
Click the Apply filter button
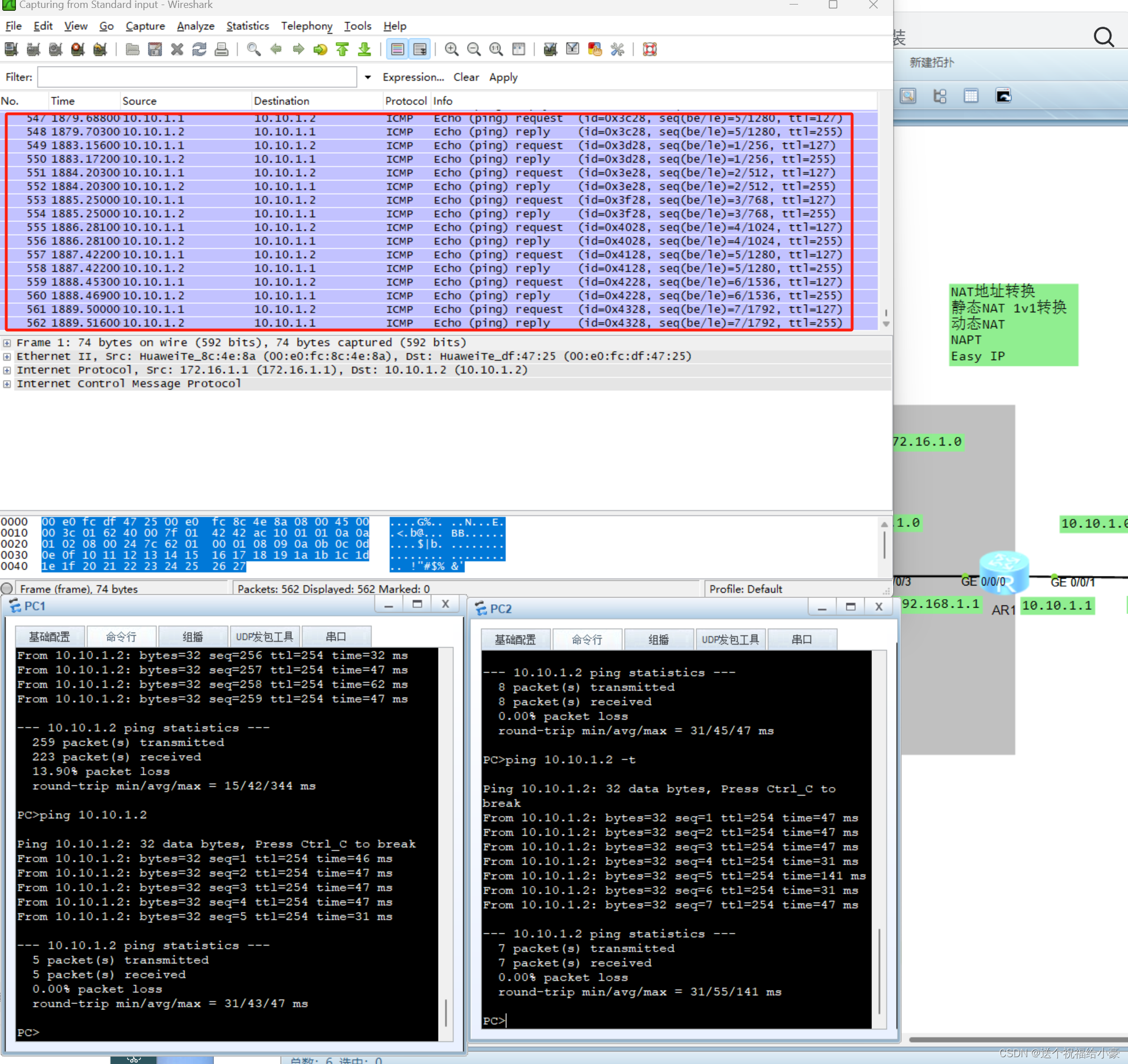tap(503, 77)
